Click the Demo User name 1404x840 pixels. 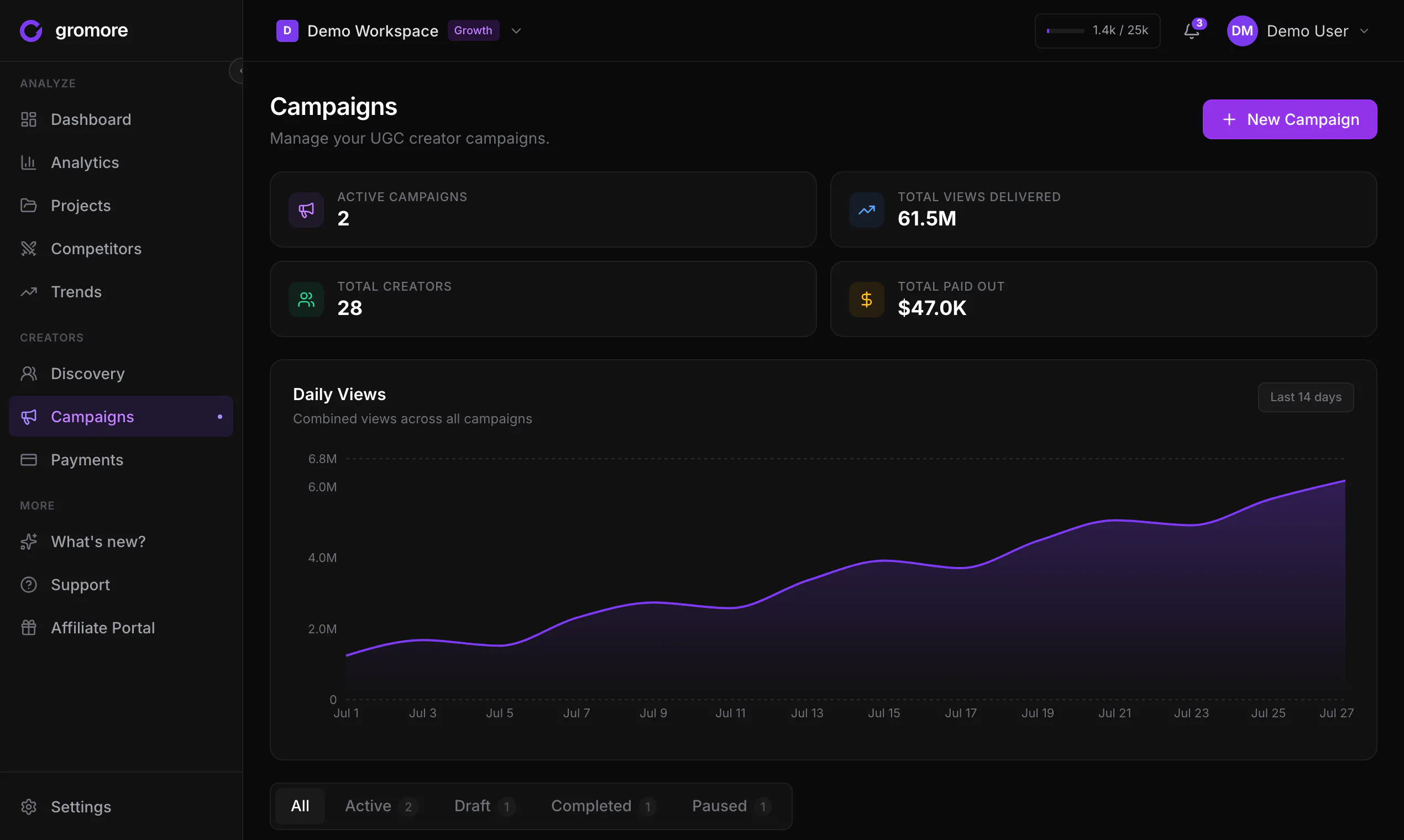point(1307,30)
